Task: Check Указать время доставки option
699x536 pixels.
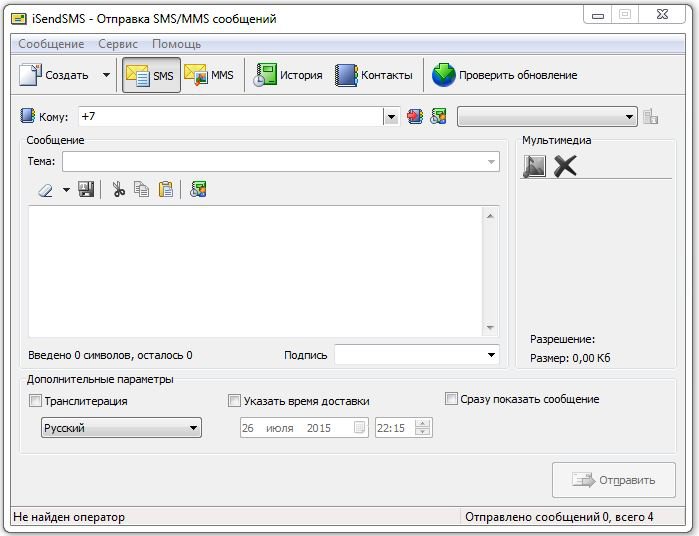Action: click(x=235, y=401)
